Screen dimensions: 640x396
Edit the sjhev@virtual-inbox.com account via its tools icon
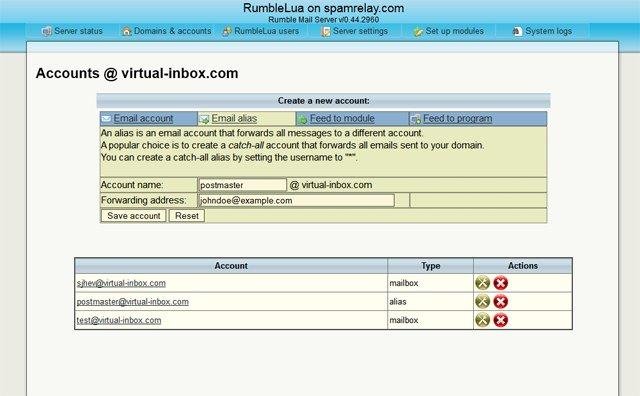tap(482, 283)
